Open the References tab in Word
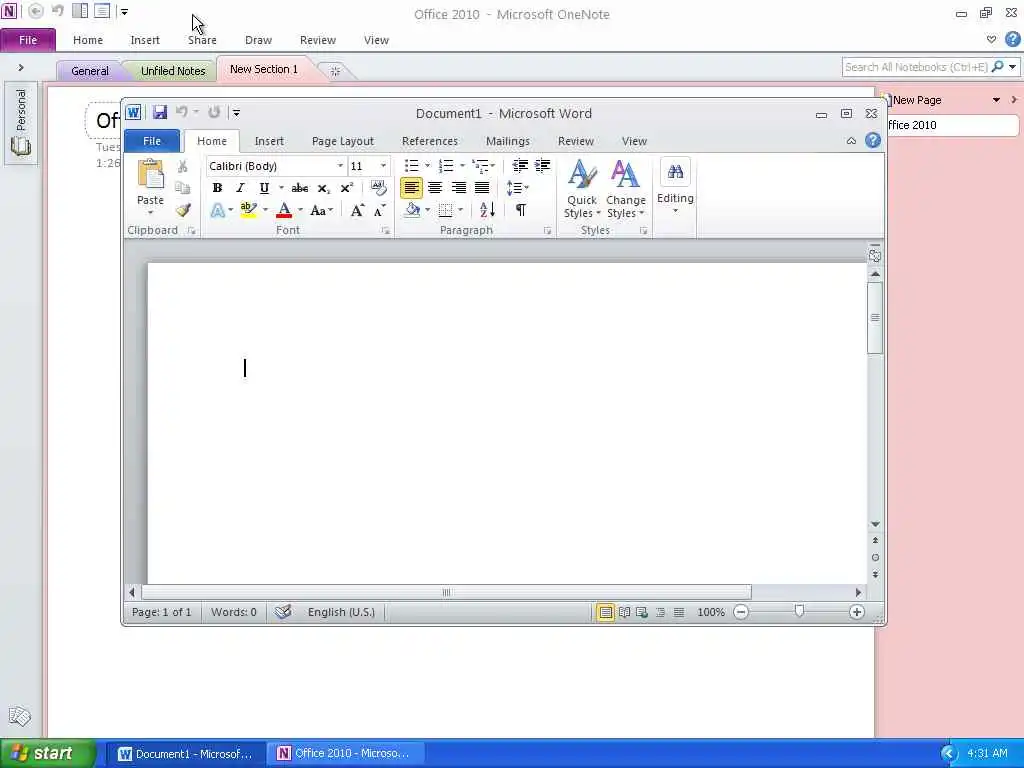Viewport: 1024px width, 768px height. tap(430, 141)
